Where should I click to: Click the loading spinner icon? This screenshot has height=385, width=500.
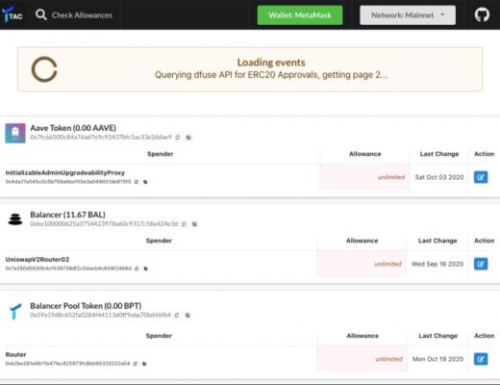point(44,69)
